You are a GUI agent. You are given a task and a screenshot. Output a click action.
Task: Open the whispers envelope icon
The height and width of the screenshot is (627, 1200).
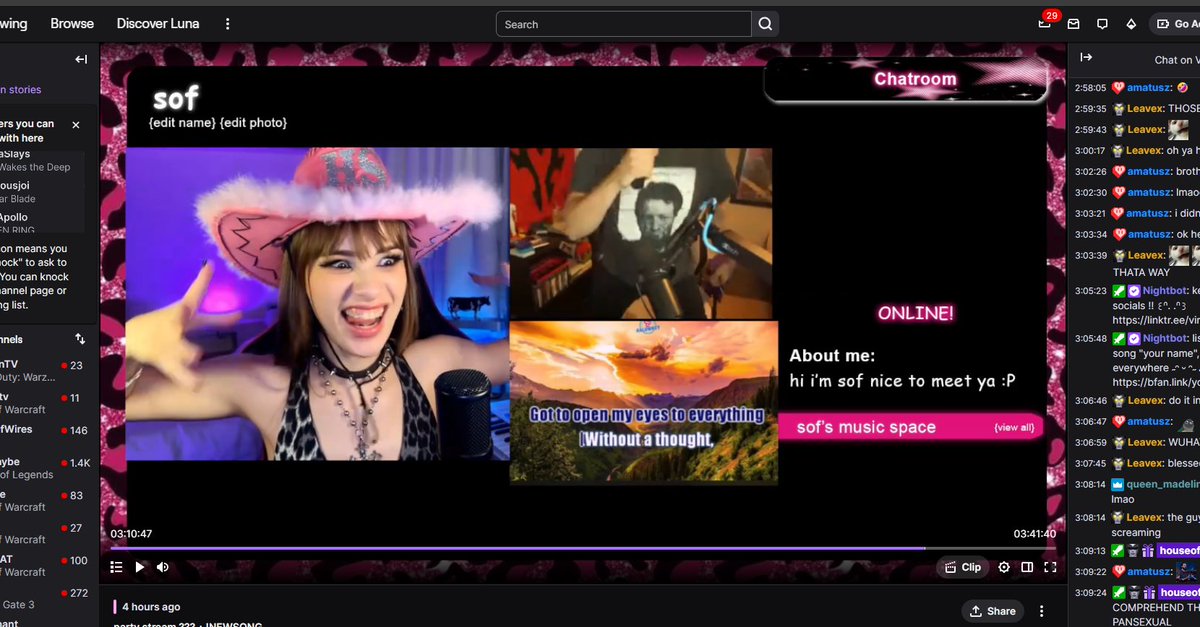(1073, 24)
